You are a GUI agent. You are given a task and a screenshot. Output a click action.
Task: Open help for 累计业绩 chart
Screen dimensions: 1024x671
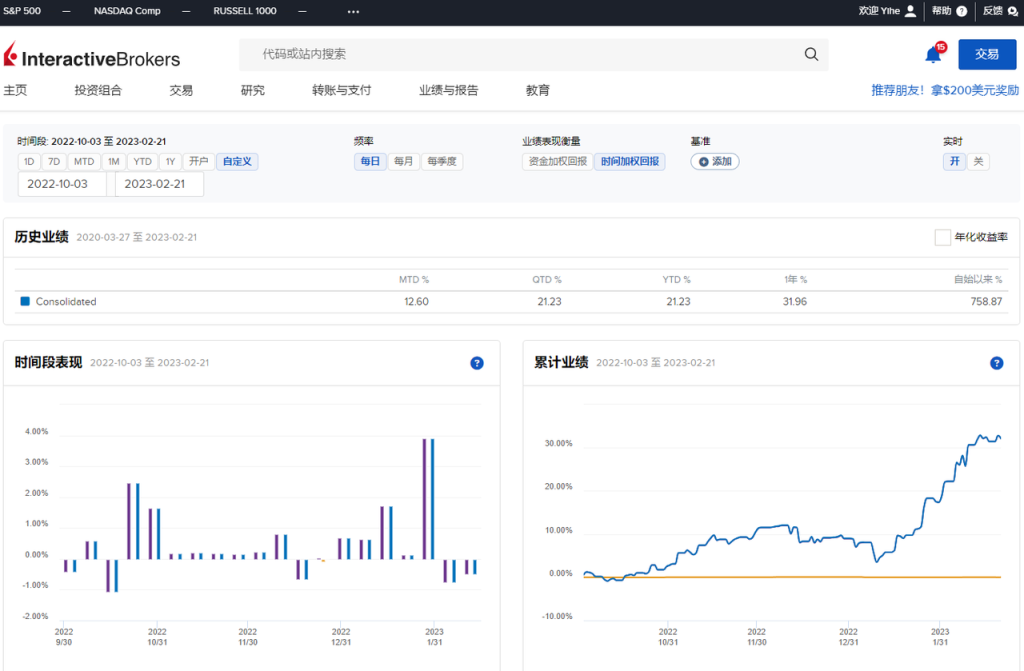click(x=996, y=363)
